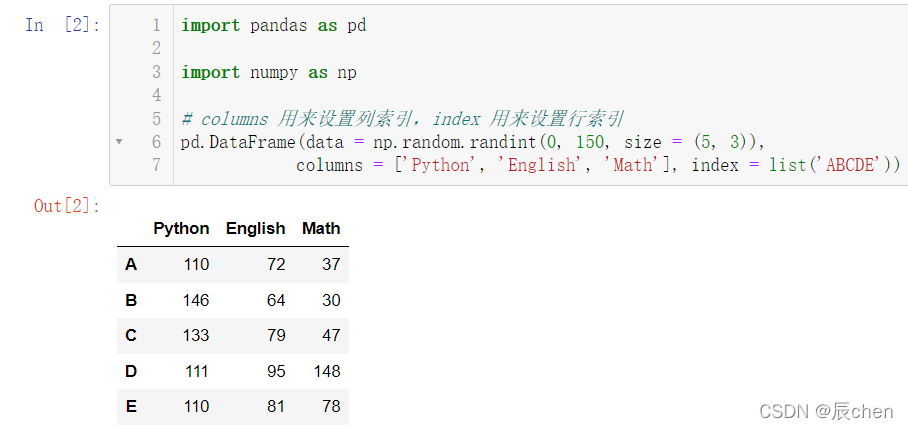The height and width of the screenshot is (430, 908).
Task: Click the CSDN @辰chen watermark
Action: [826, 411]
